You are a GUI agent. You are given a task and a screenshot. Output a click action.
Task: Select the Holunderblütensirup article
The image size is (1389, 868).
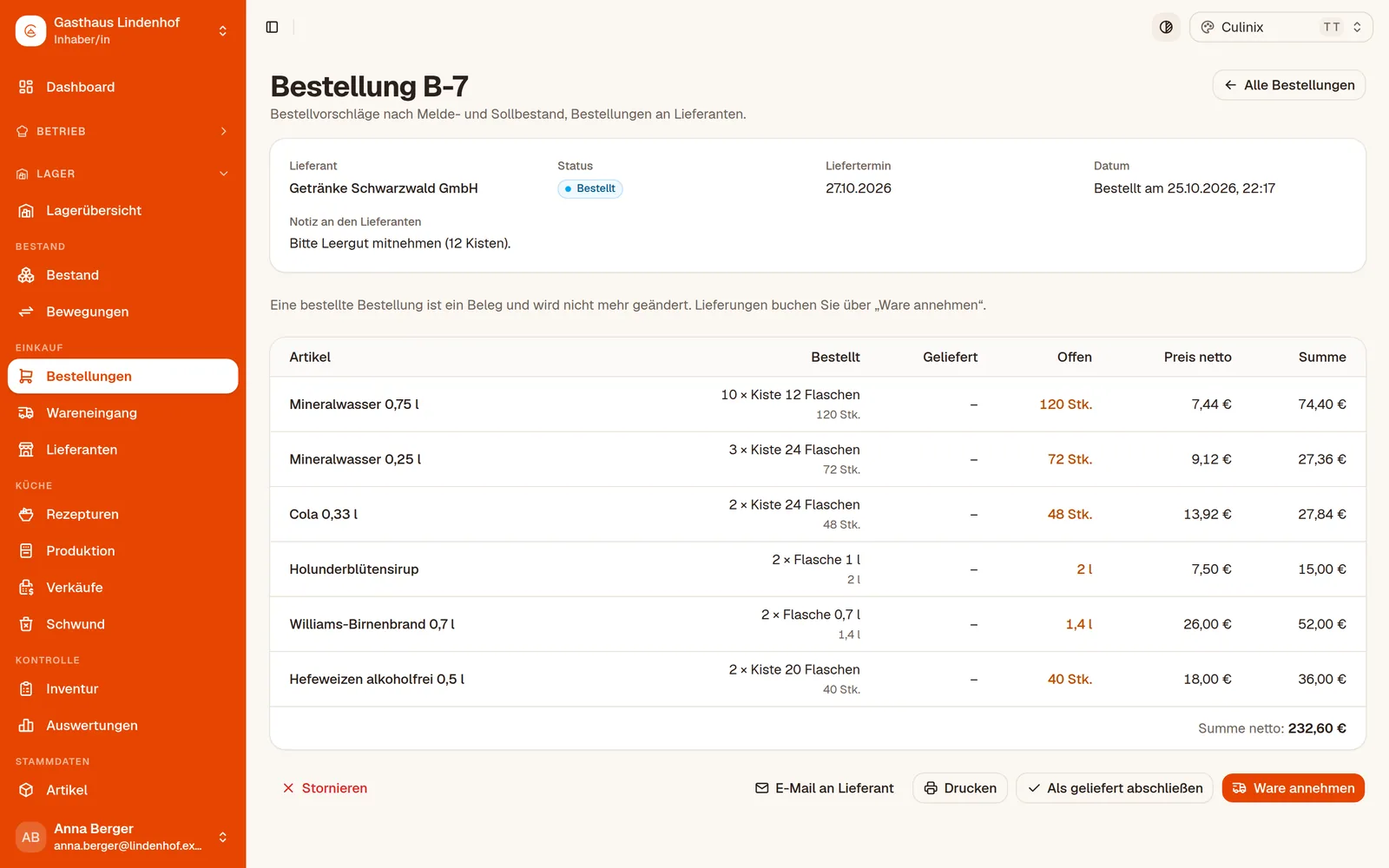pyautogui.click(x=354, y=569)
